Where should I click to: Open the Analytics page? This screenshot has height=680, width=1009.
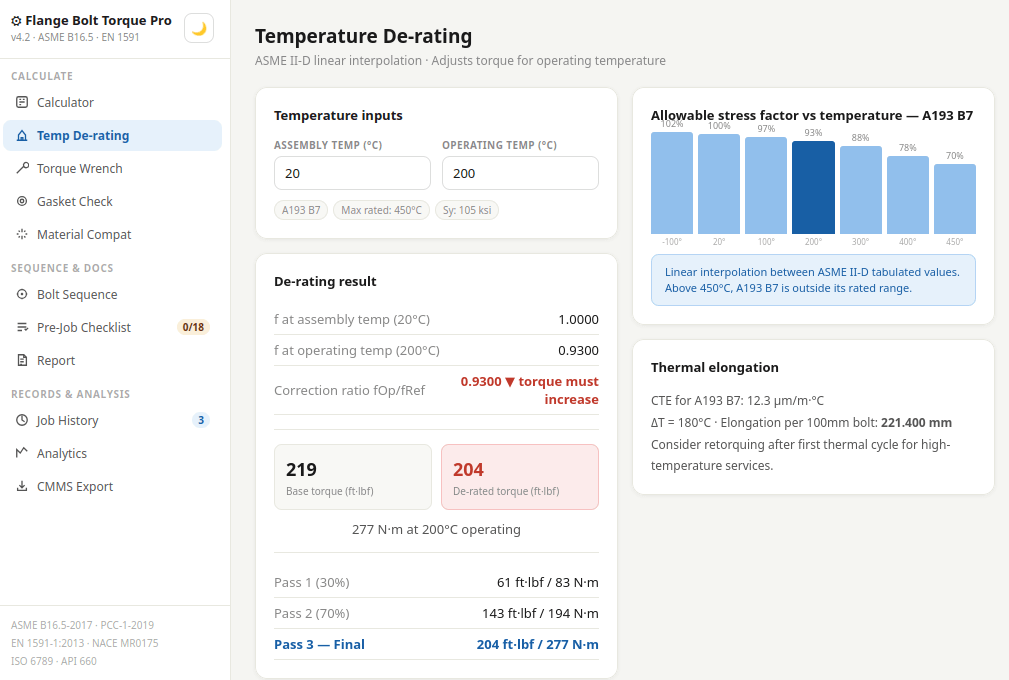click(x=62, y=453)
